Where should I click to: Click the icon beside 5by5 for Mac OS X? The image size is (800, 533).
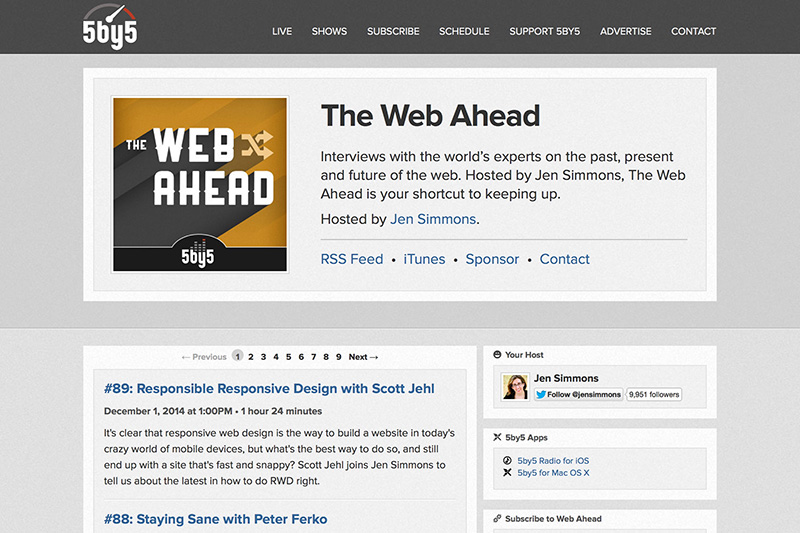click(507, 472)
